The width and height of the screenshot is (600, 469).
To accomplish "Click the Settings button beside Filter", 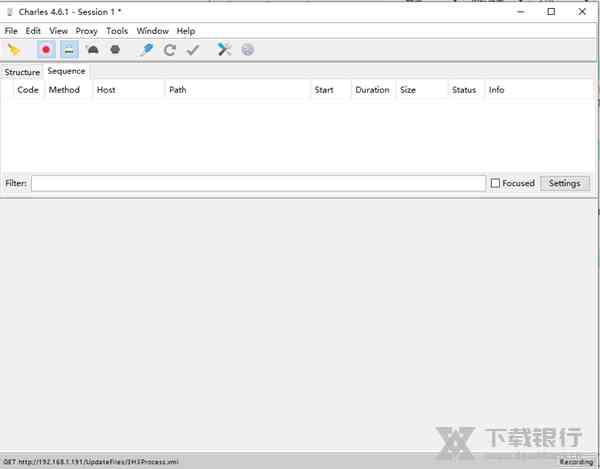I will [565, 183].
